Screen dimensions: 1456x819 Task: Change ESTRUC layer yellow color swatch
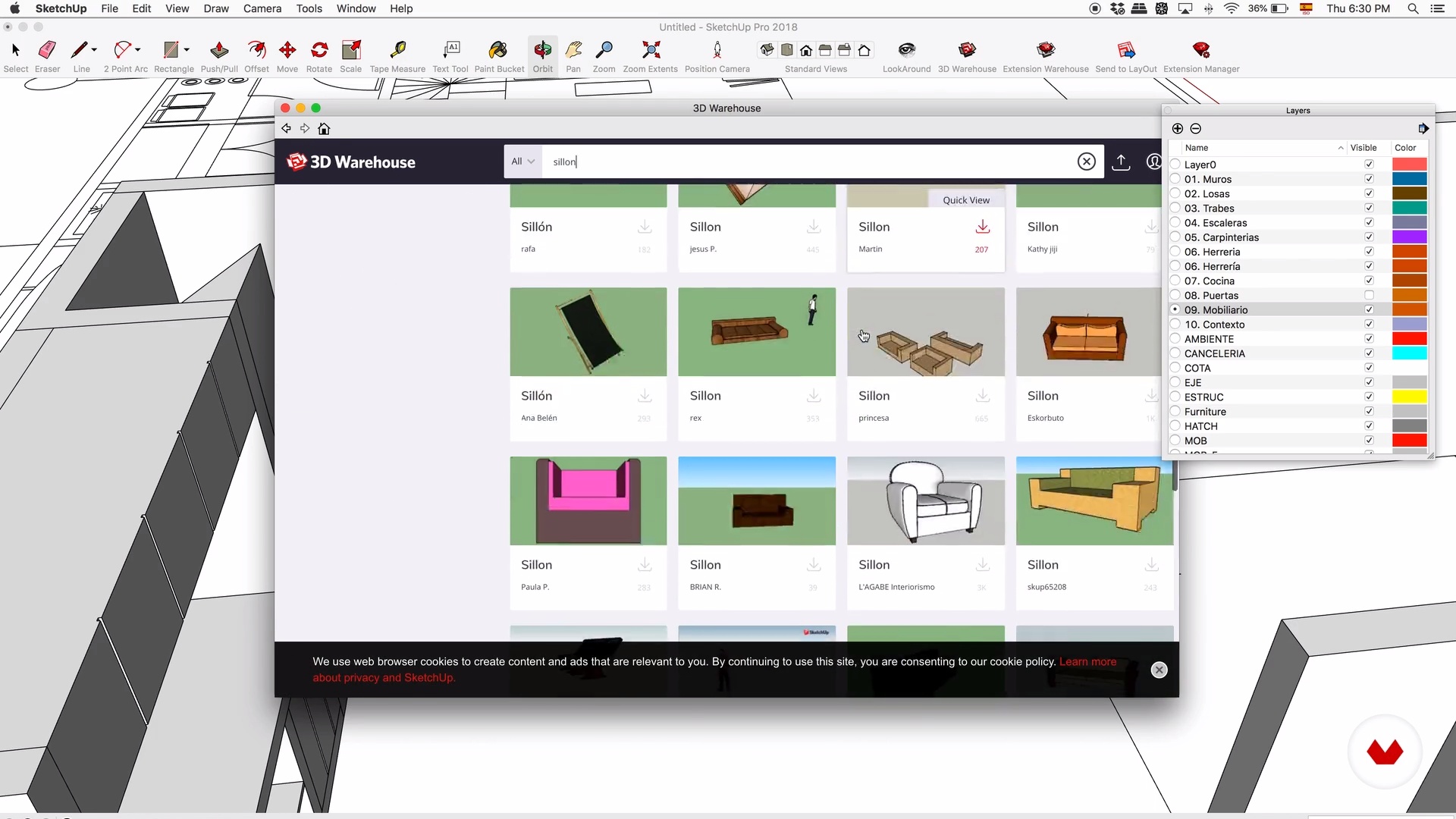point(1409,397)
